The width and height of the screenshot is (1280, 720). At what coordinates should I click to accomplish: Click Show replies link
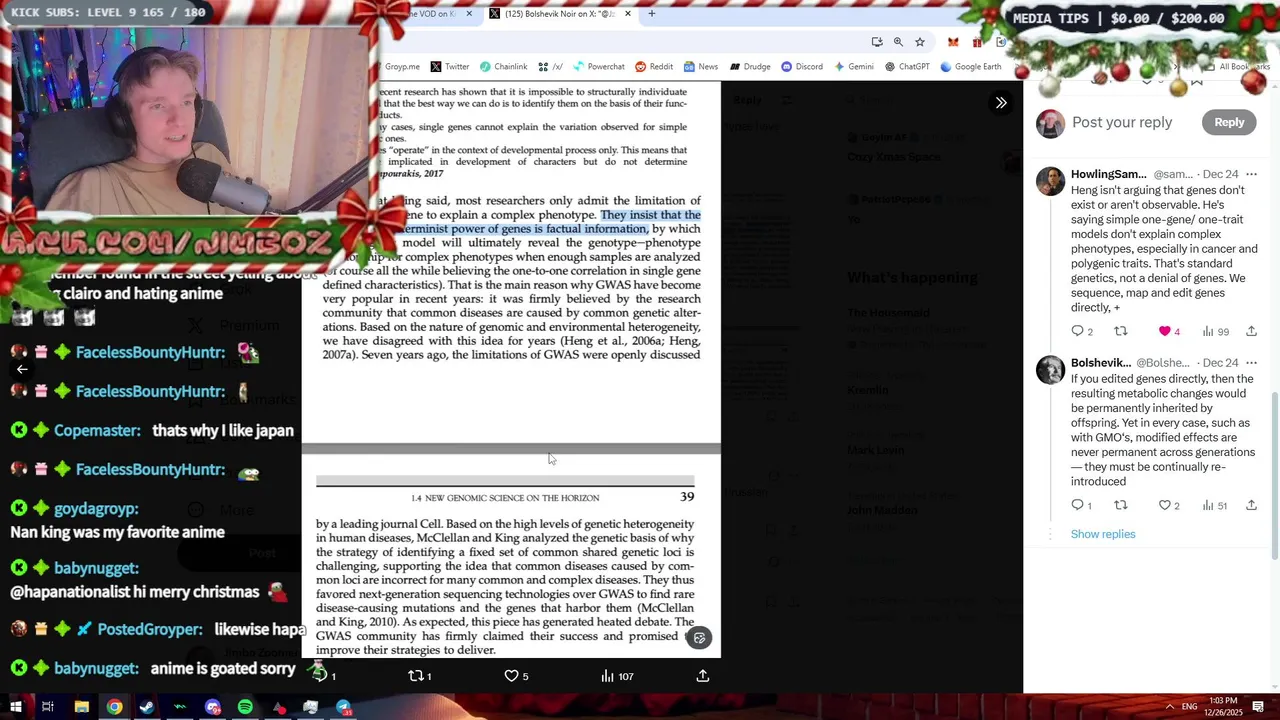tap(1103, 534)
